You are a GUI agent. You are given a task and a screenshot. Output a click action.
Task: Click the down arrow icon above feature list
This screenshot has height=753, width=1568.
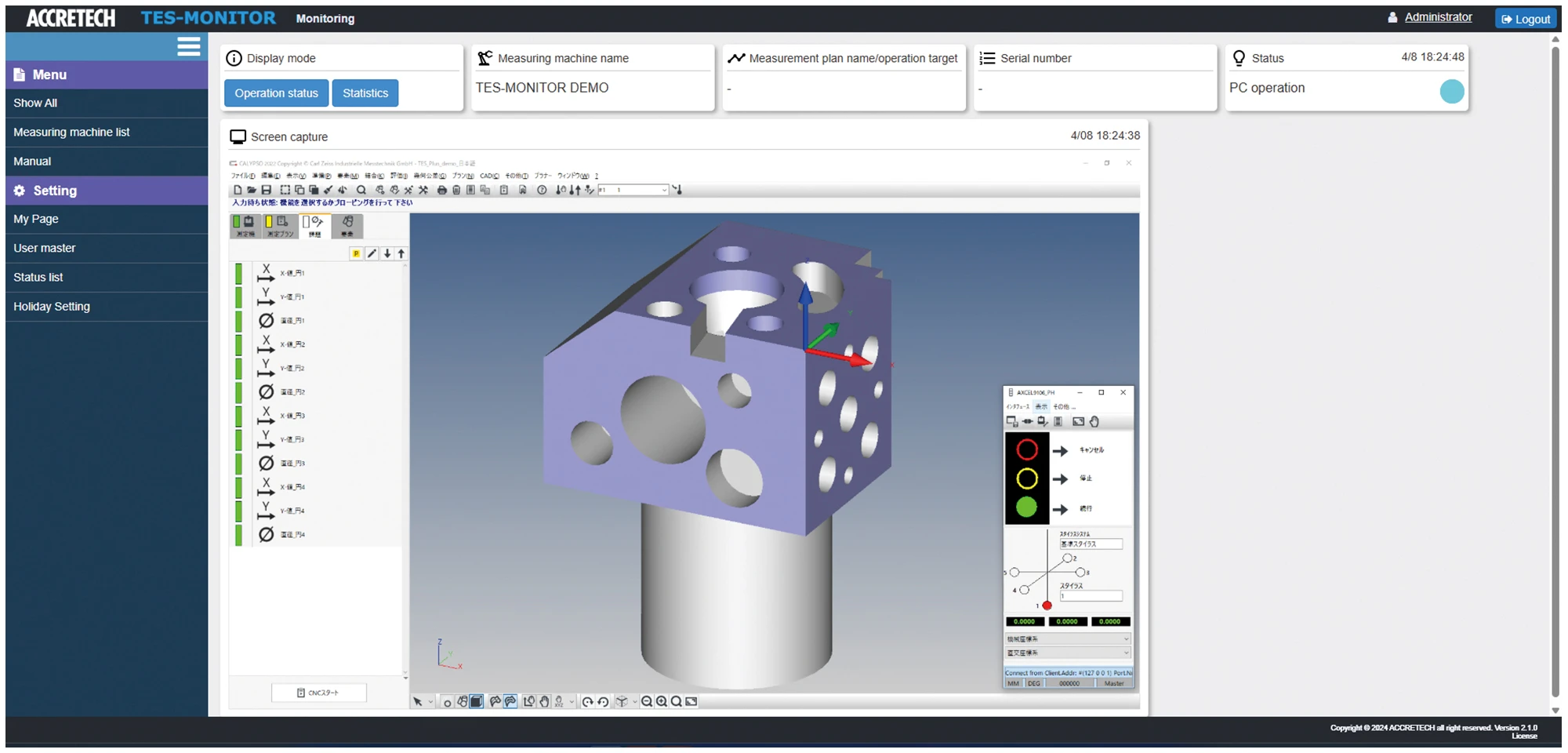(387, 253)
